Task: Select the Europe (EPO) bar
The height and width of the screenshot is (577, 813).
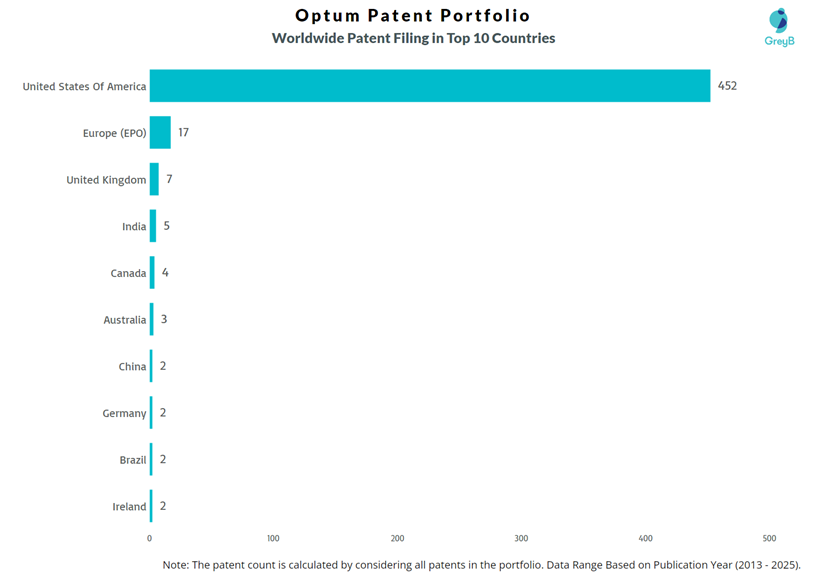Action: 160,132
